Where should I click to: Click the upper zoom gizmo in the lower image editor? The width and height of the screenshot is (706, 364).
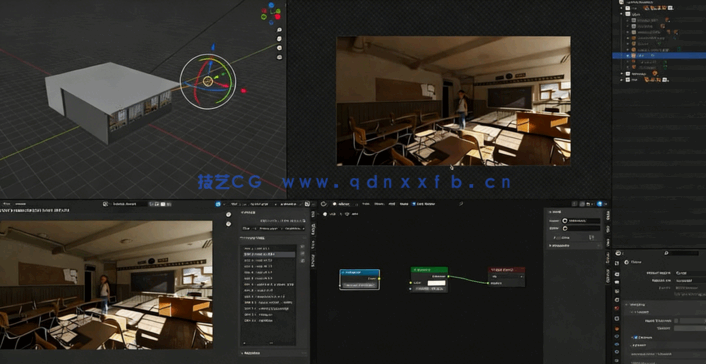(x=228, y=214)
